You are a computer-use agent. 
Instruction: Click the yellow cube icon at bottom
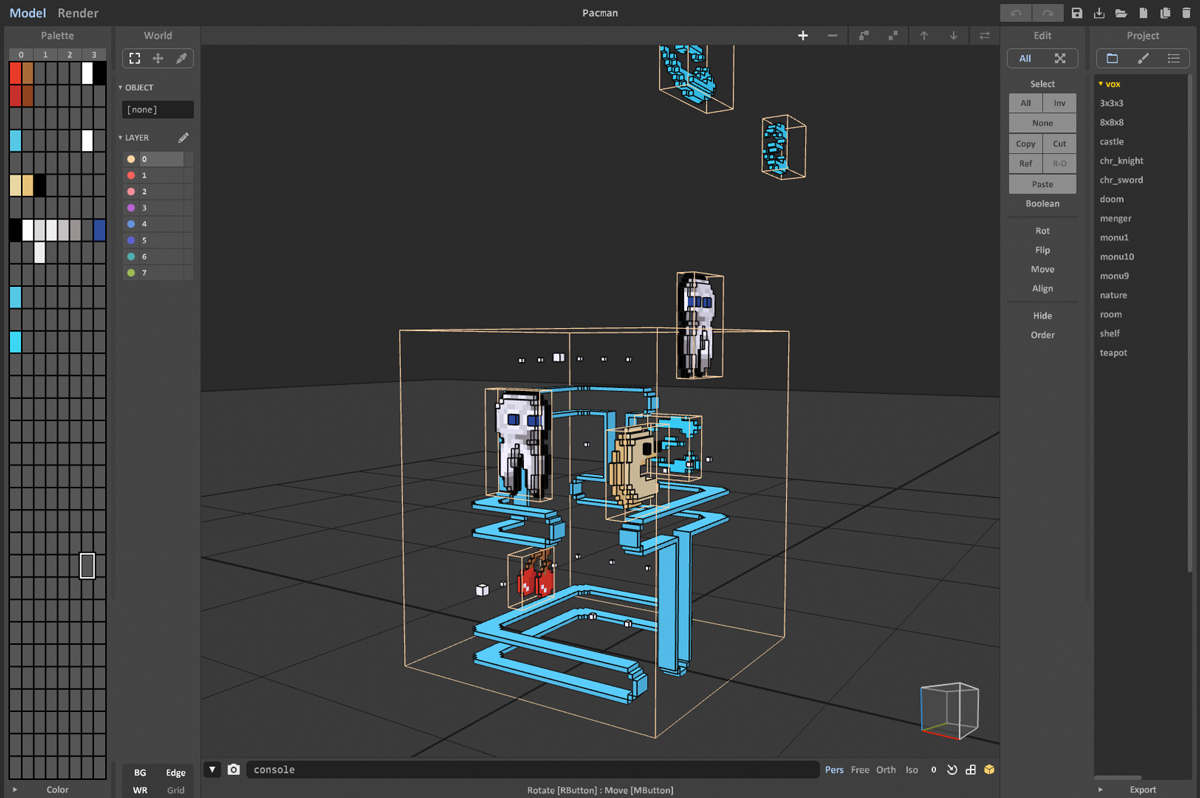989,769
